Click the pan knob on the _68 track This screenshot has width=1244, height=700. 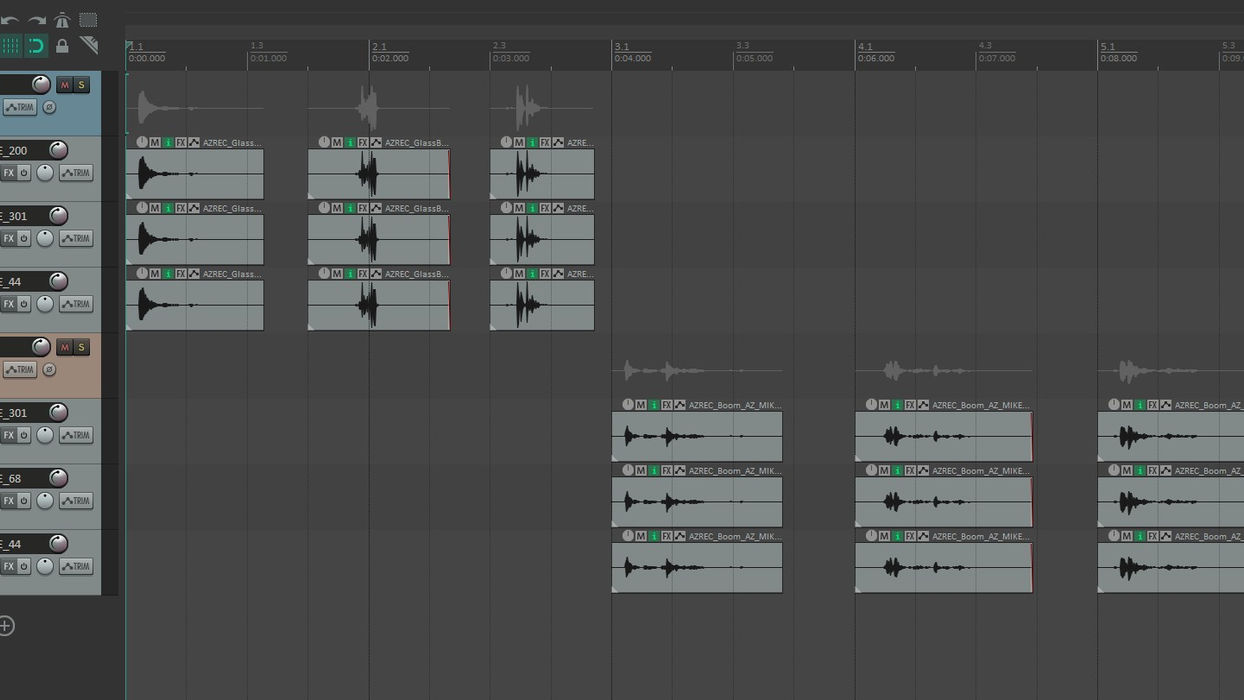[45, 501]
